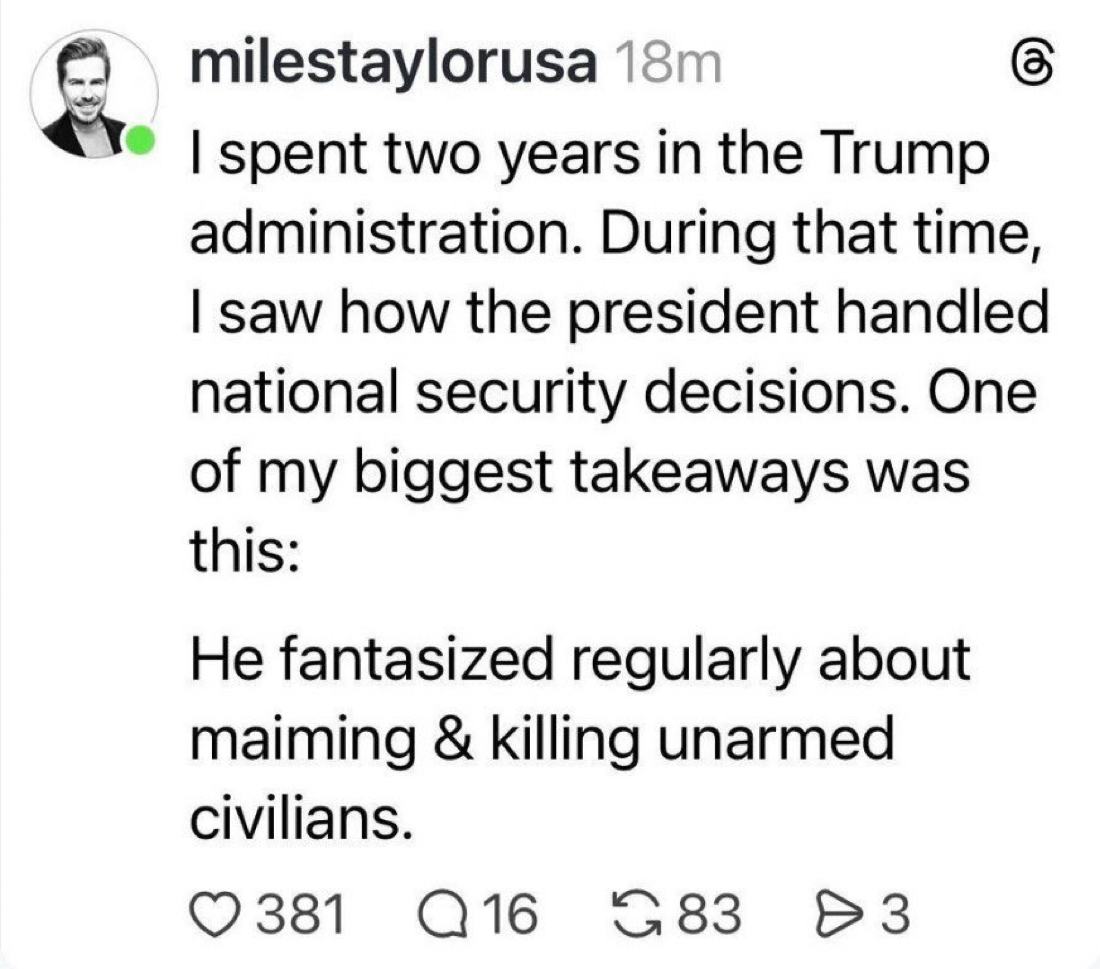Viewport: 1100px width, 969px height.
Task: Open replies via the comment bubble icon
Action: click(x=438, y=914)
